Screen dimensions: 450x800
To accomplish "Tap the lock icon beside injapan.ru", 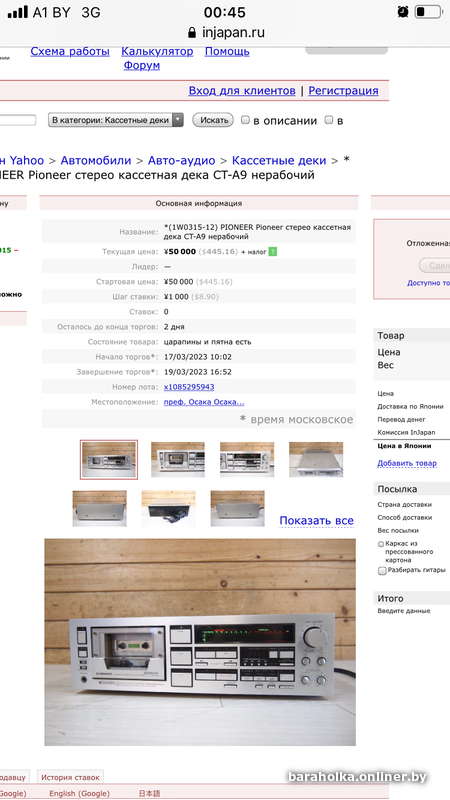I will [192, 33].
